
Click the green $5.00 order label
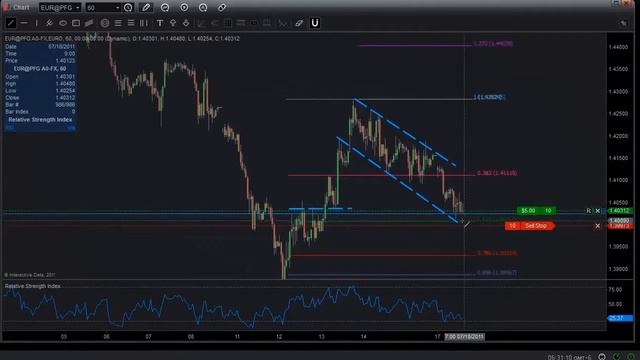pyautogui.click(x=528, y=211)
